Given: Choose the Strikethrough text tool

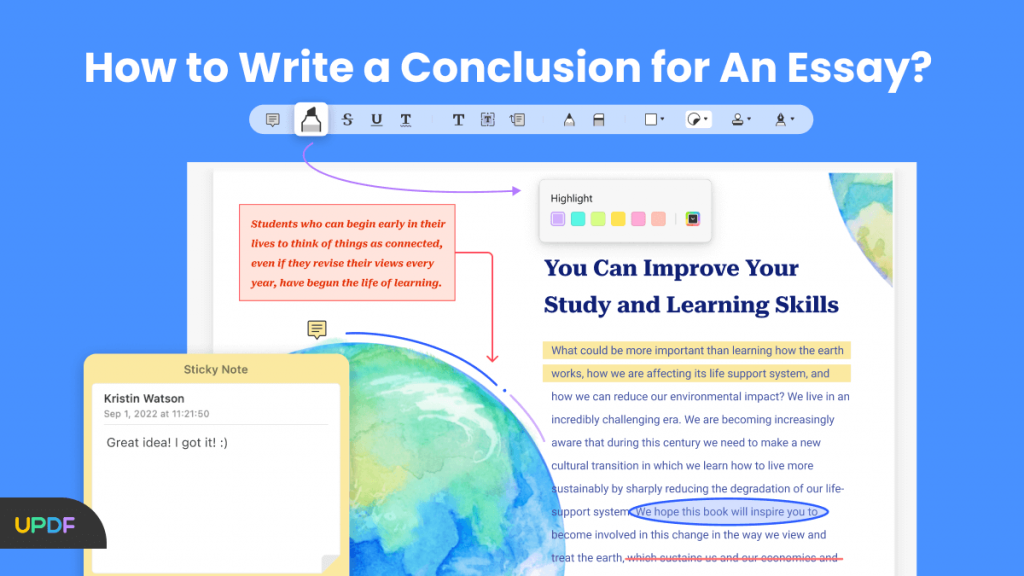Looking at the screenshot, I should tap(347, 119).
